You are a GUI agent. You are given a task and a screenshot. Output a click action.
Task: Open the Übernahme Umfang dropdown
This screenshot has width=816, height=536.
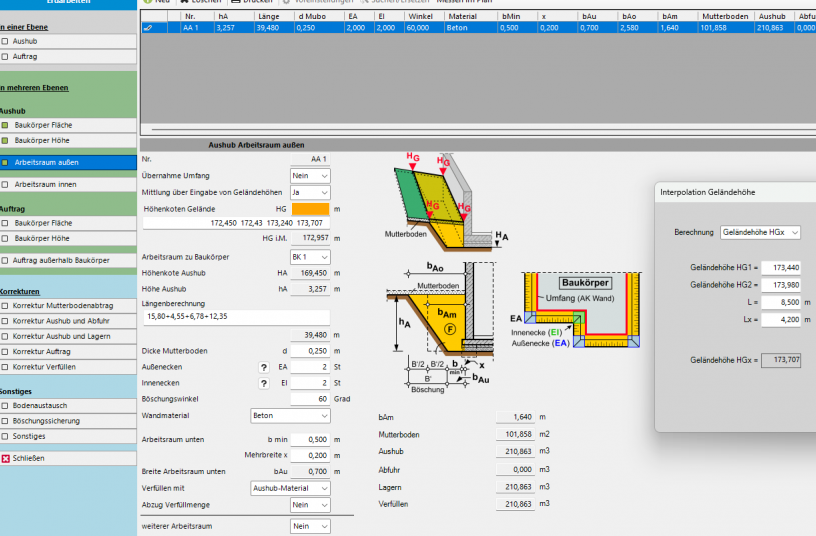click(x=310, y=176)
